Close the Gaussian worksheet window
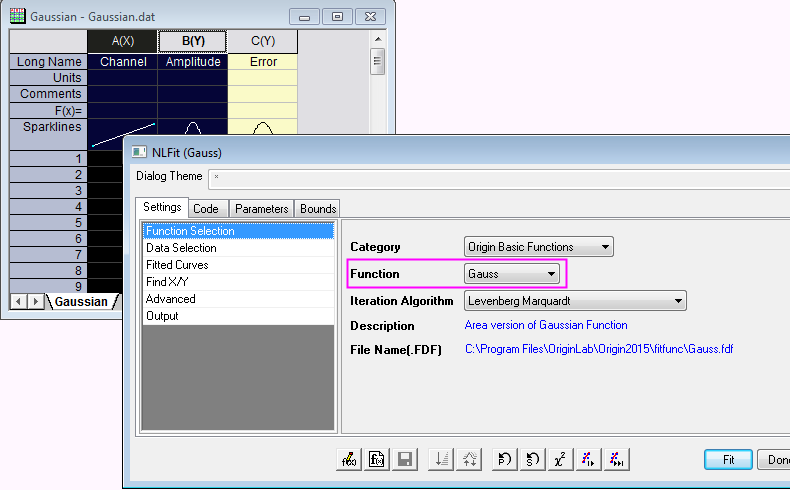790x490 pixels. [x=370, y=17]
